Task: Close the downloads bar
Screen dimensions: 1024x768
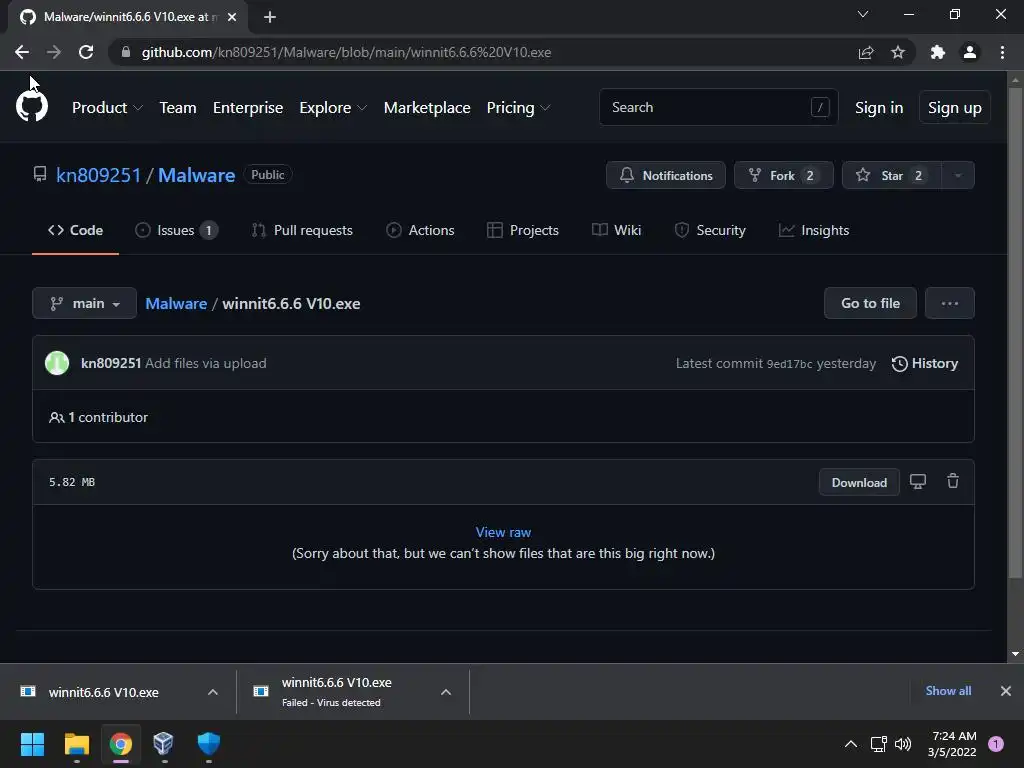Action: point(1006,691)
